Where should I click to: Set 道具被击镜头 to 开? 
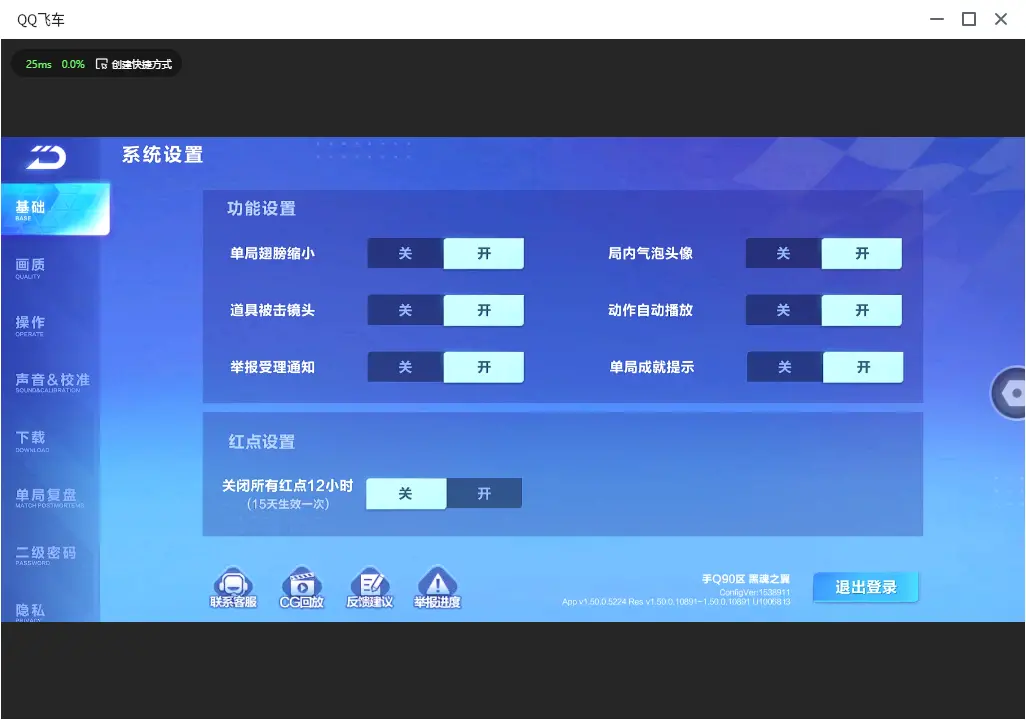pyautogui.click(x=484, y=310)
